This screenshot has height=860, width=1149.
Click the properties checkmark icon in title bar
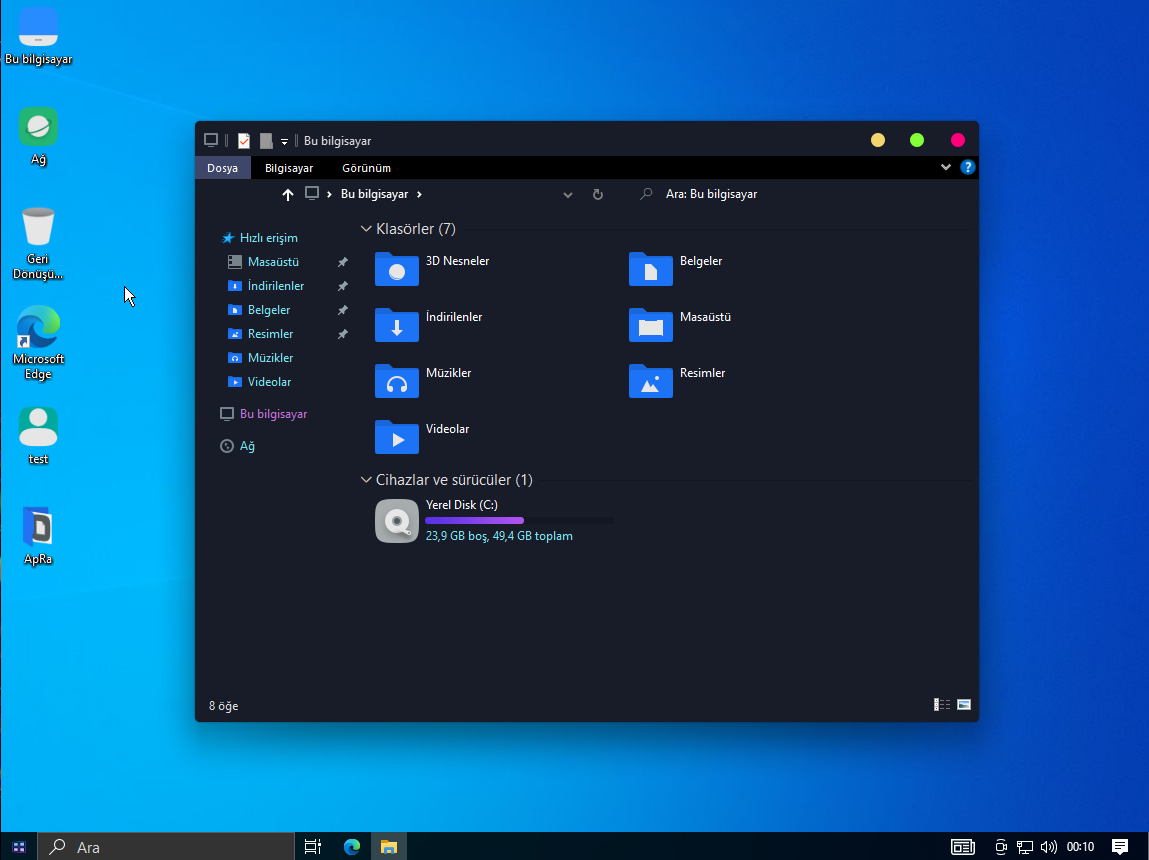pos(244,141)
